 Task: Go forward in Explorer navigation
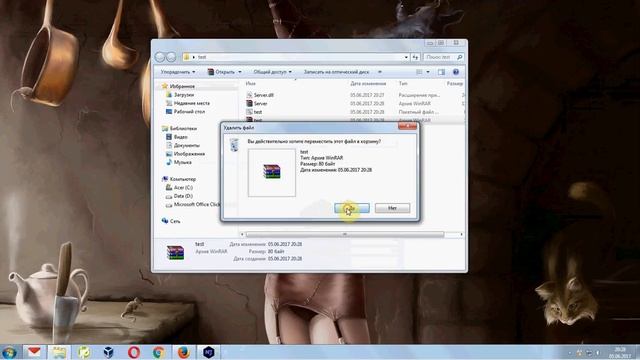coord(171,57)
